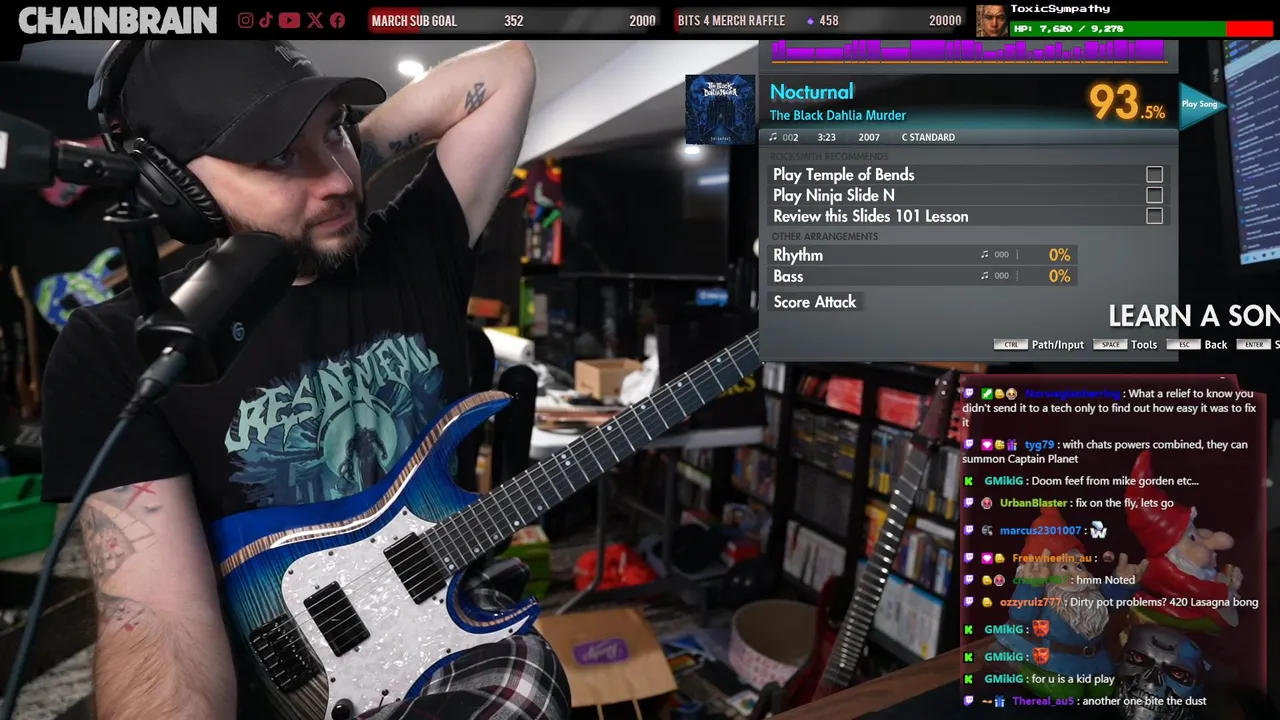Check the Play Ninja Slide N box

pos(1154,196)
